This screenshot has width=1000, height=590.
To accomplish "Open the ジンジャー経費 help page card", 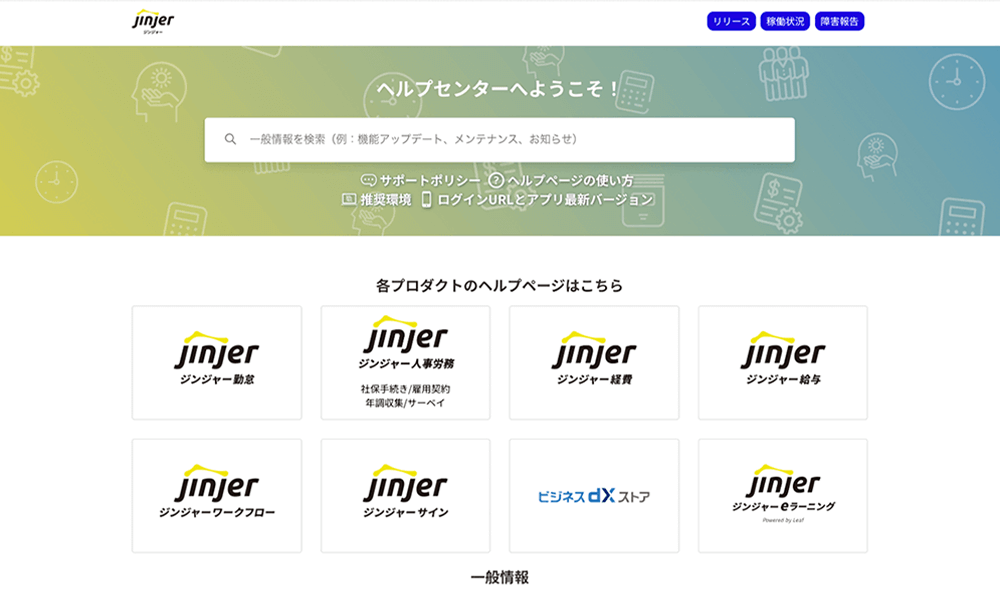I will point(594,362).
